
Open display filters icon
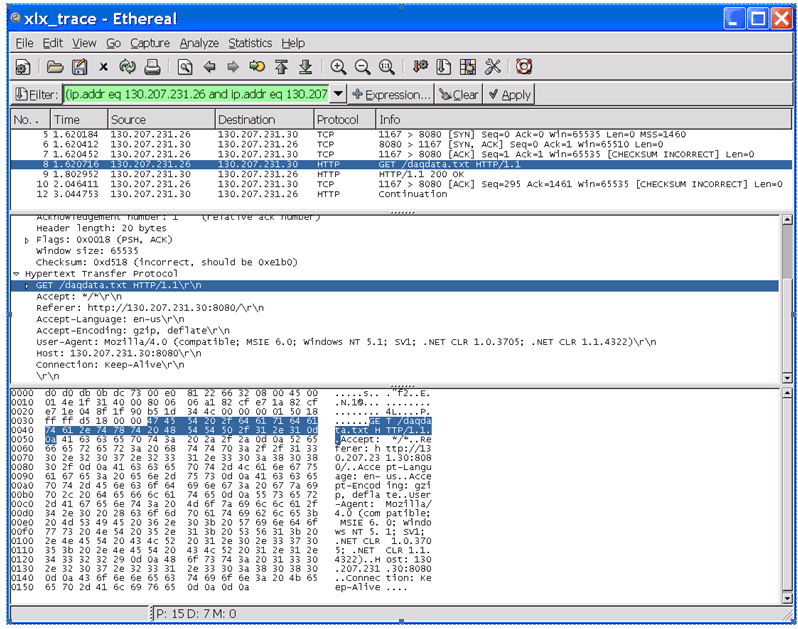444,67
